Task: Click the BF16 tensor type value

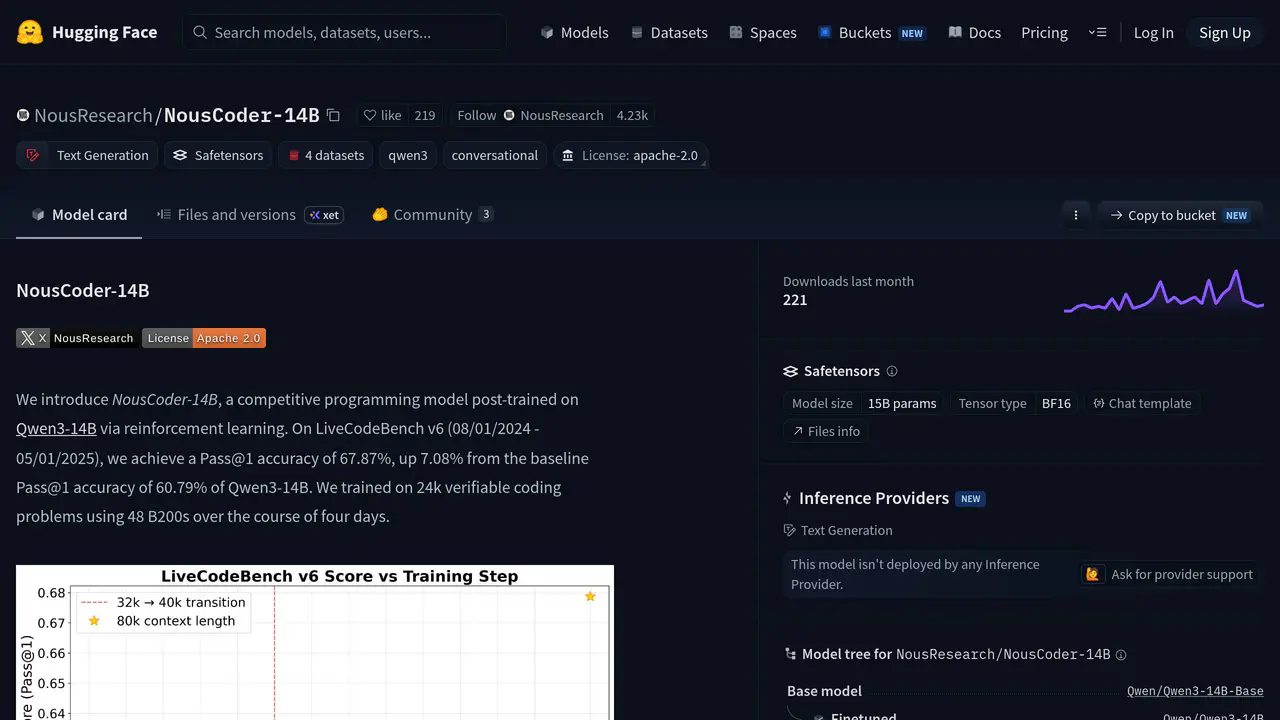Action: pyautogui.click(x=1056, y=403)
